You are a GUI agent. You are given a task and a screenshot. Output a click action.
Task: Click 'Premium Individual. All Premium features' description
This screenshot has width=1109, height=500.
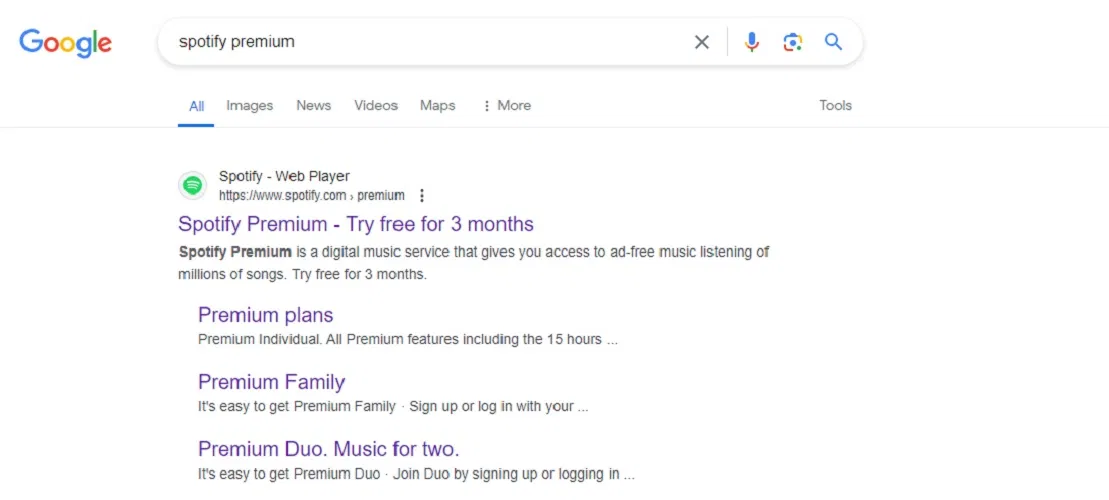point(408,339)
